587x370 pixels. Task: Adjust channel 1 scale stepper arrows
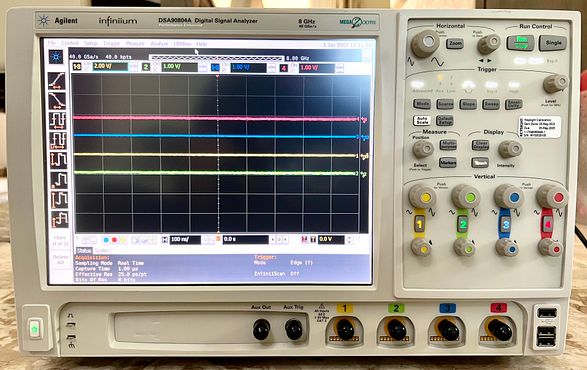click(134, 67)
